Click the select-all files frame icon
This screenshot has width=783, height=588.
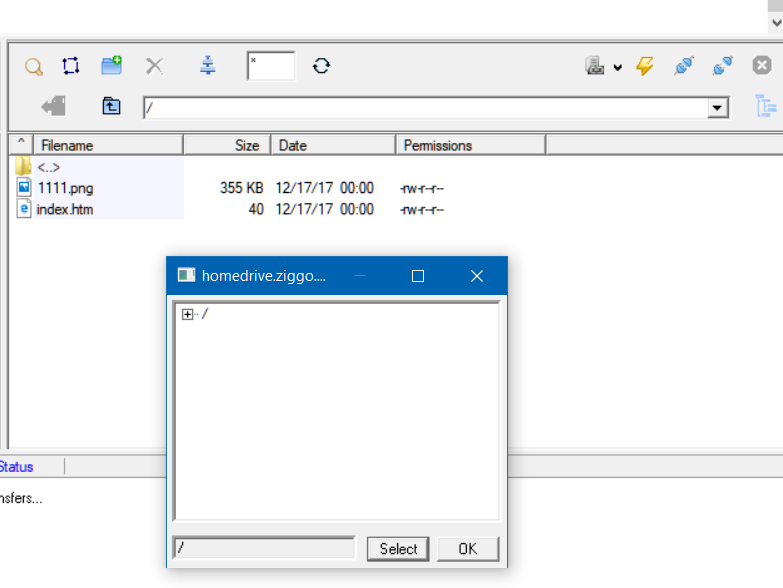(70, 66)
